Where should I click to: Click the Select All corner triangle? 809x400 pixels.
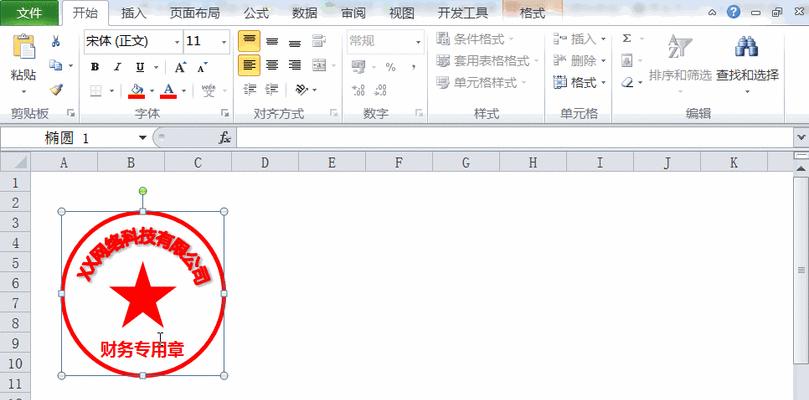[15, 163]
